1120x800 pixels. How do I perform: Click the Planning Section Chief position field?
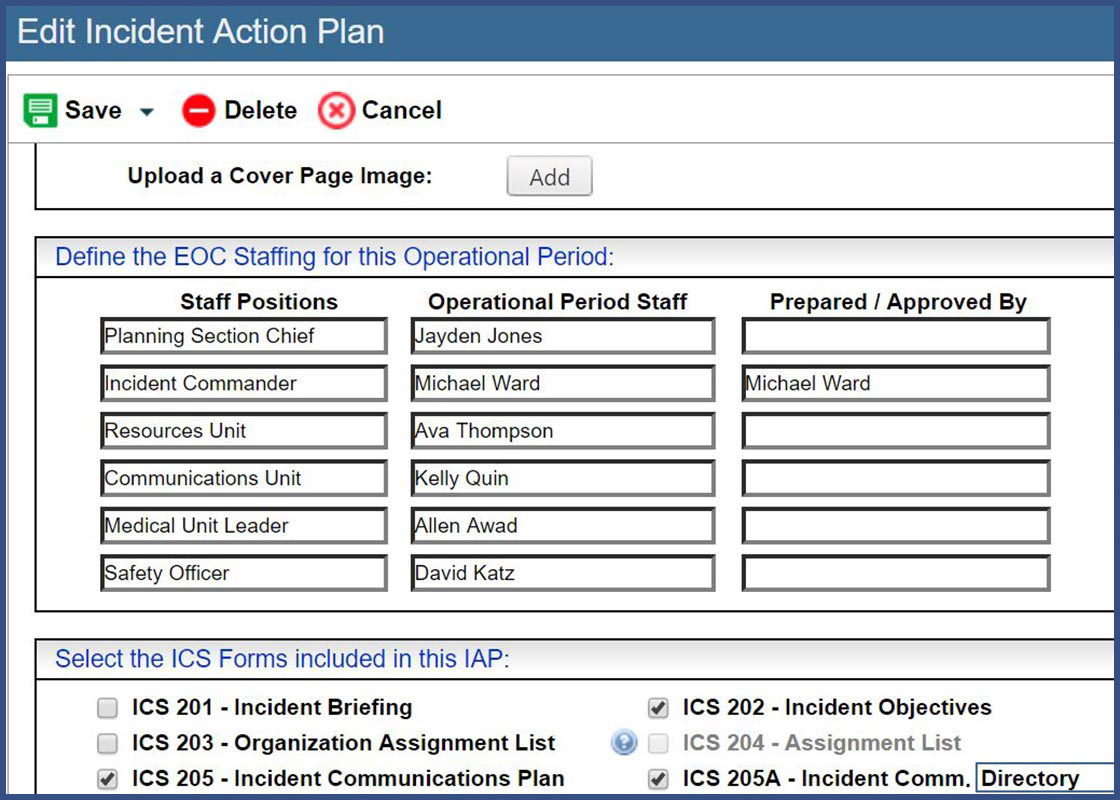click(244, 337)
